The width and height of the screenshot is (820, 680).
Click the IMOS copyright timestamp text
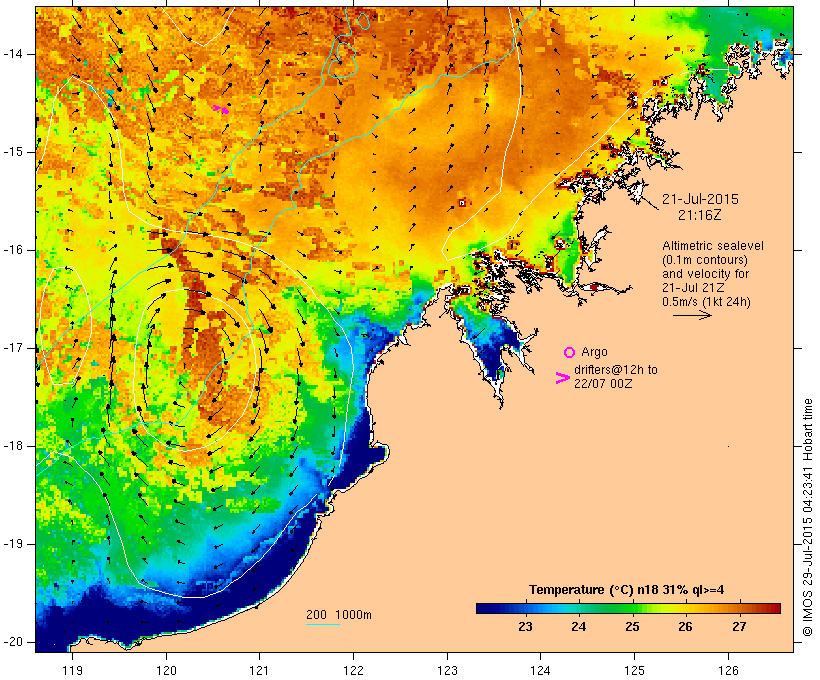pyautogui.click(x=808, y=518)
